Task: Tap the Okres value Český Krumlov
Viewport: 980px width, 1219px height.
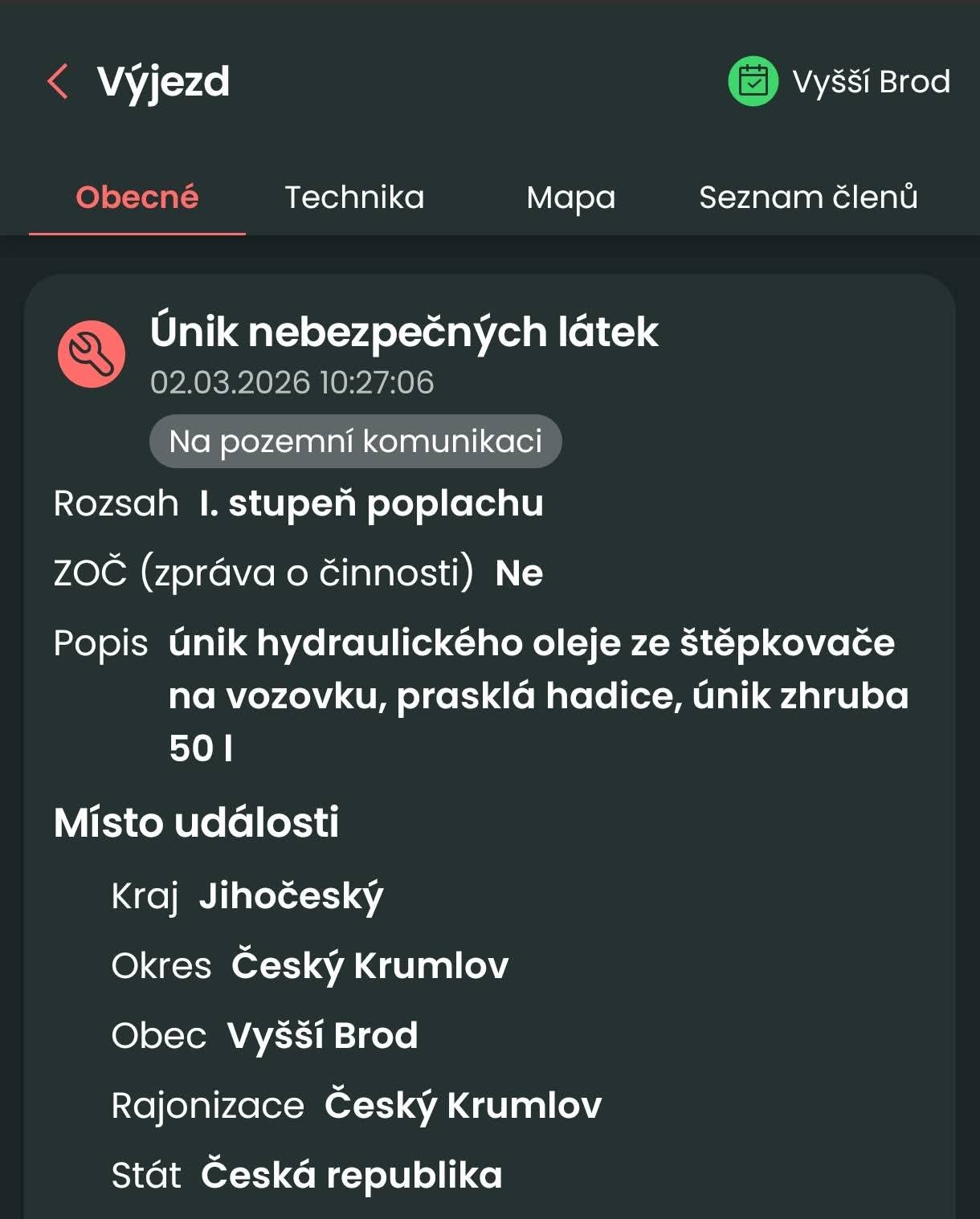Action: click(x=370, y=965)
